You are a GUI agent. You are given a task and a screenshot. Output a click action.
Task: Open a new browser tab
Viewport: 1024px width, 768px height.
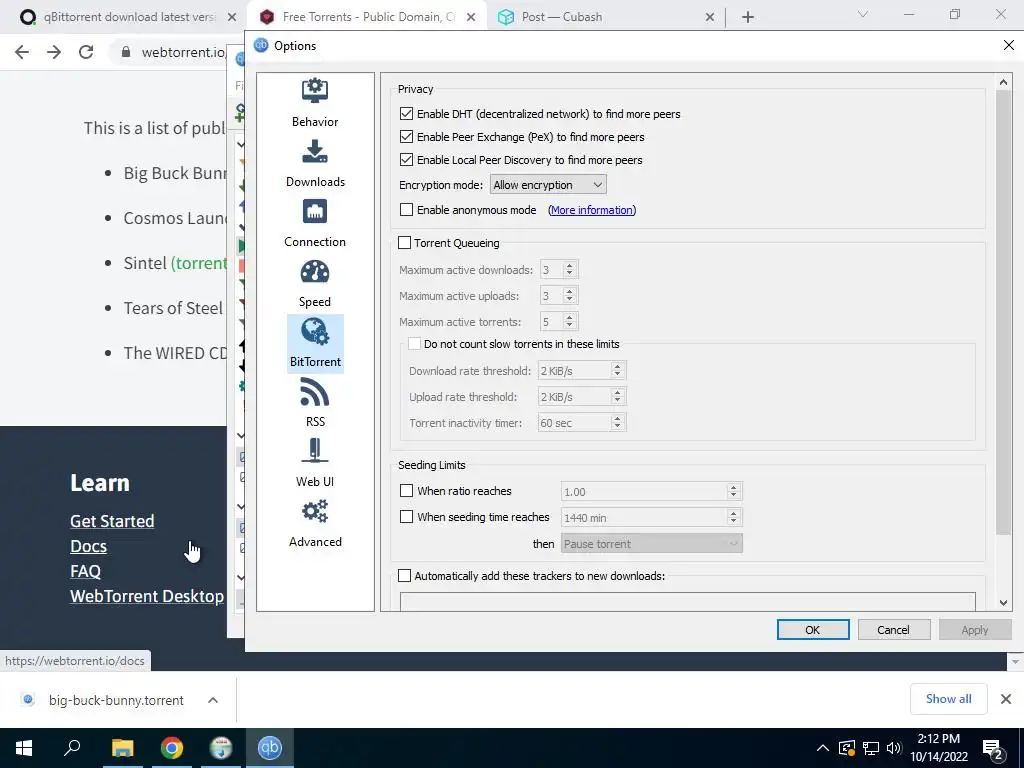coord(748,17)
